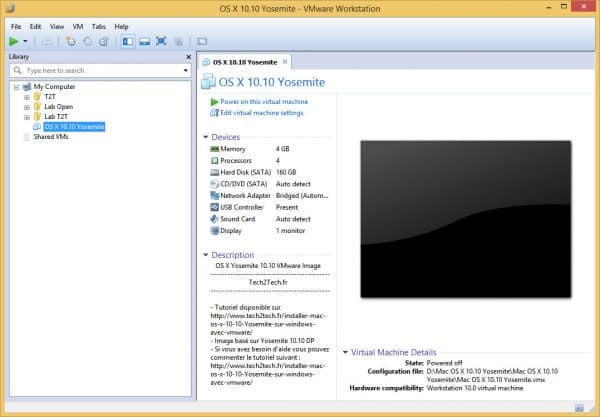The width and height of the screenshot is (600, 417).
Task: Expand the T2T folder node
Action: click(x=27, y=97)
